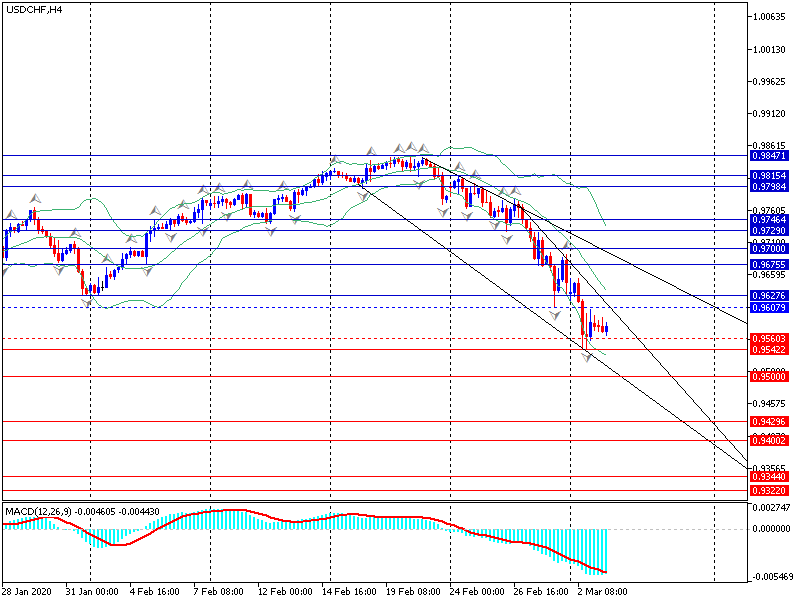Click the MACD 0.000000 zero level label

772,529
